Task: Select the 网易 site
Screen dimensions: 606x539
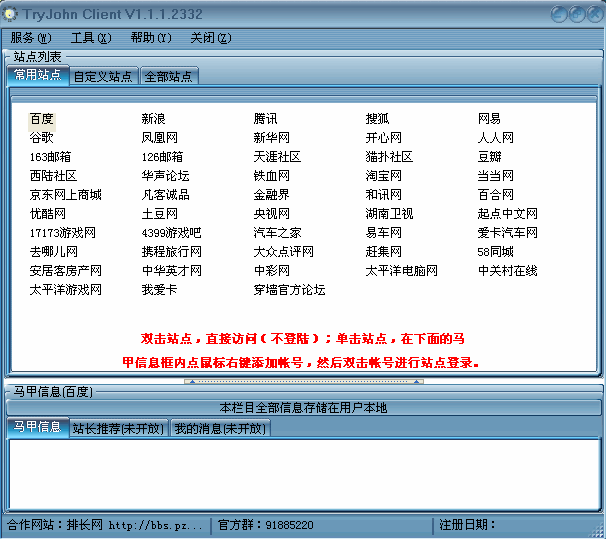Action: 489,119
